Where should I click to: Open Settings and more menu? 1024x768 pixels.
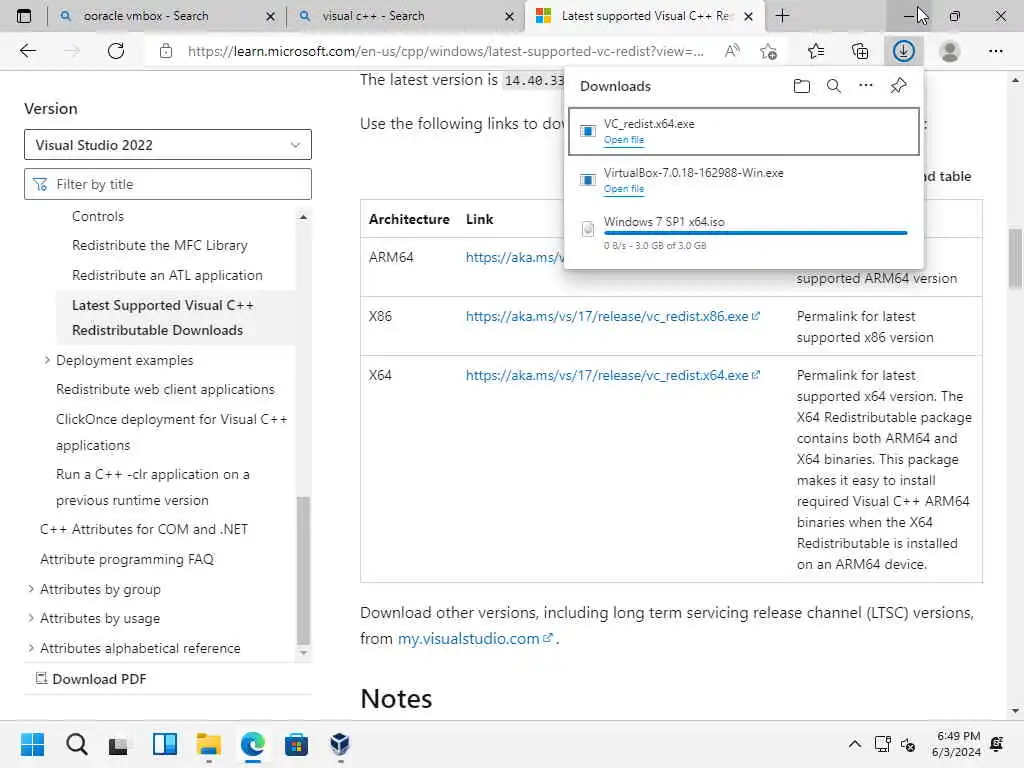995,51
